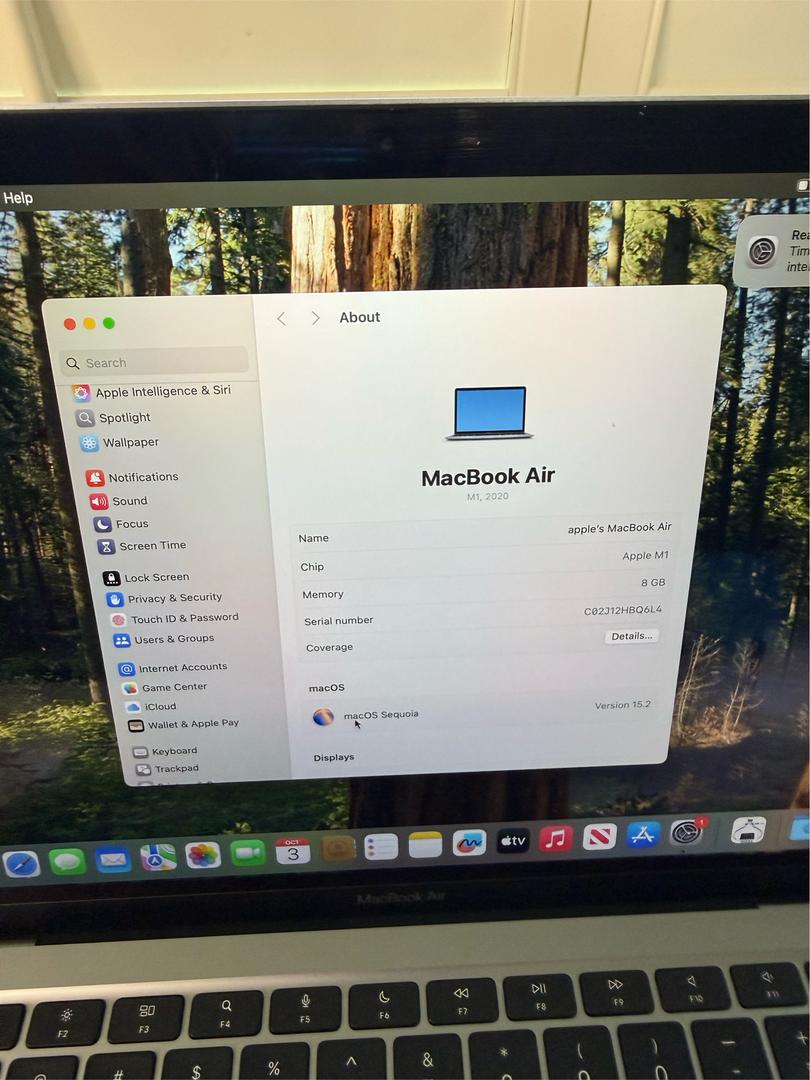The height and width of the screenshot is (1080, 810).
Task: Select Spotlight in the sidebar
Action: point(123,418)
